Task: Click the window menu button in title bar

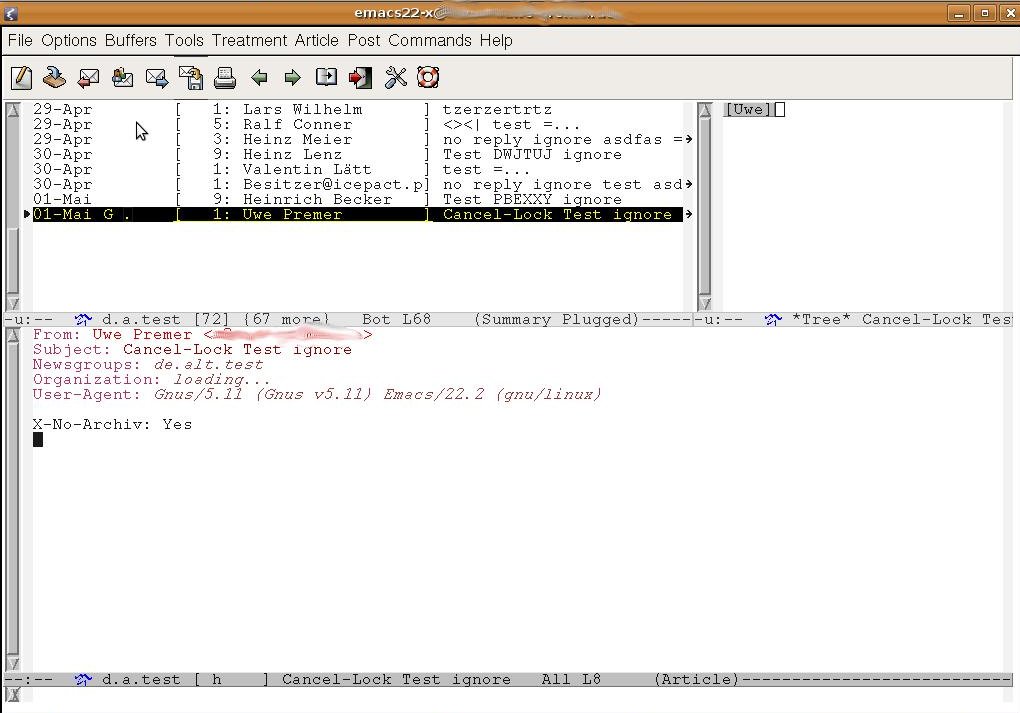Action: point(11,13)
